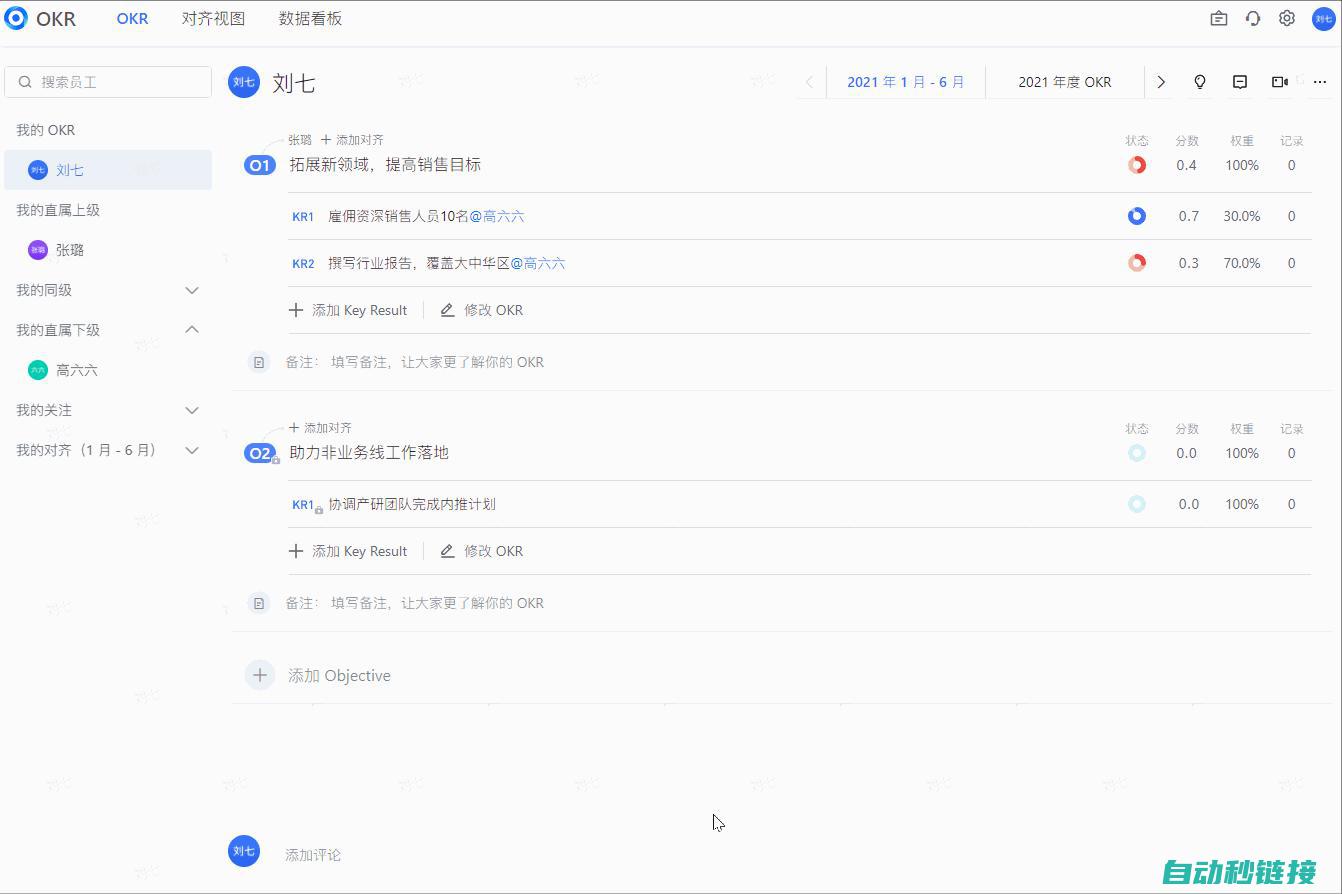Screen dimensions: 1342x894
Task: Select 刘七 under 我的 OKR
Action: [108, 170]
